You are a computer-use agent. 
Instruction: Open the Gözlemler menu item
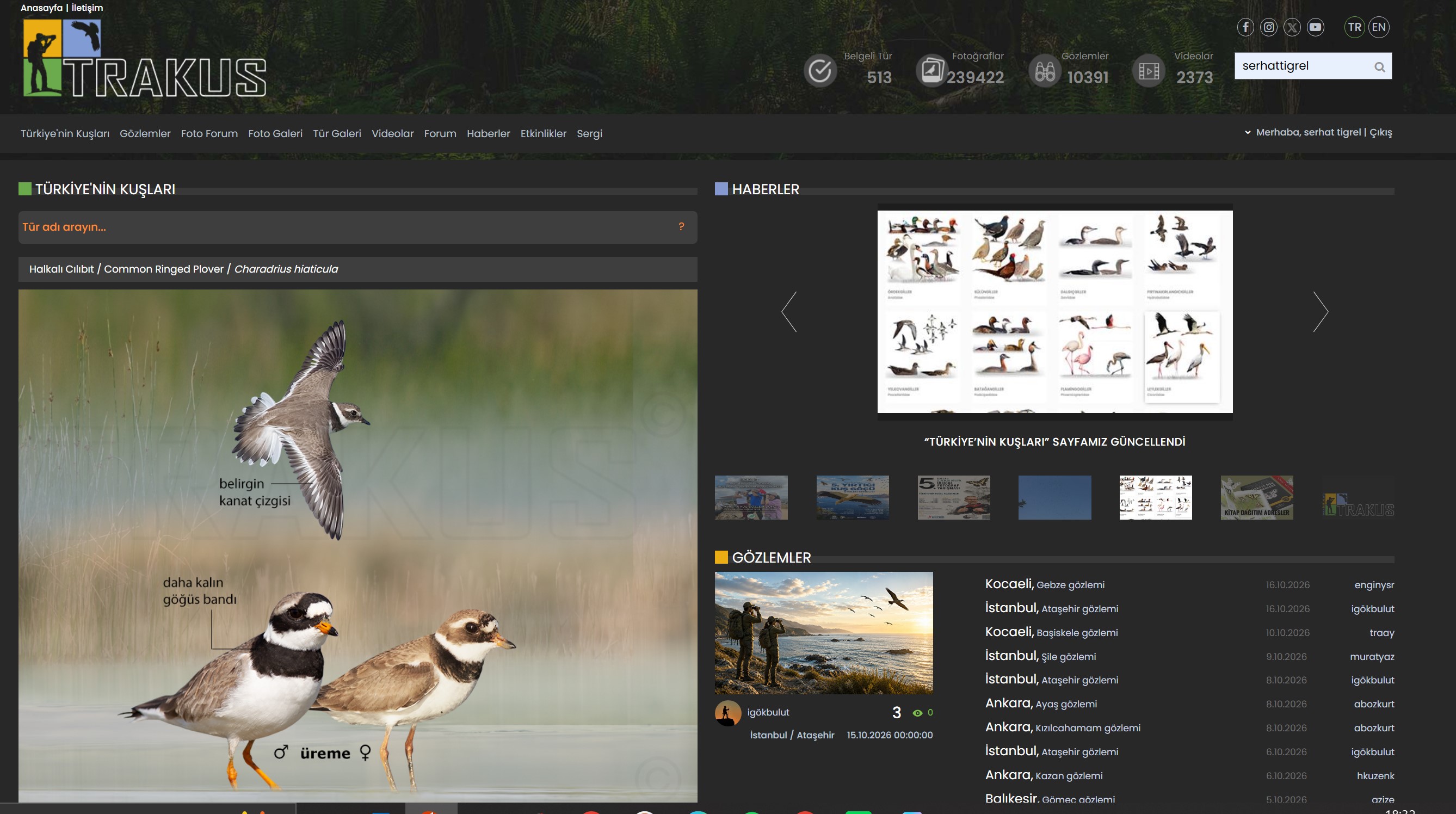click(x=145, y=134)
